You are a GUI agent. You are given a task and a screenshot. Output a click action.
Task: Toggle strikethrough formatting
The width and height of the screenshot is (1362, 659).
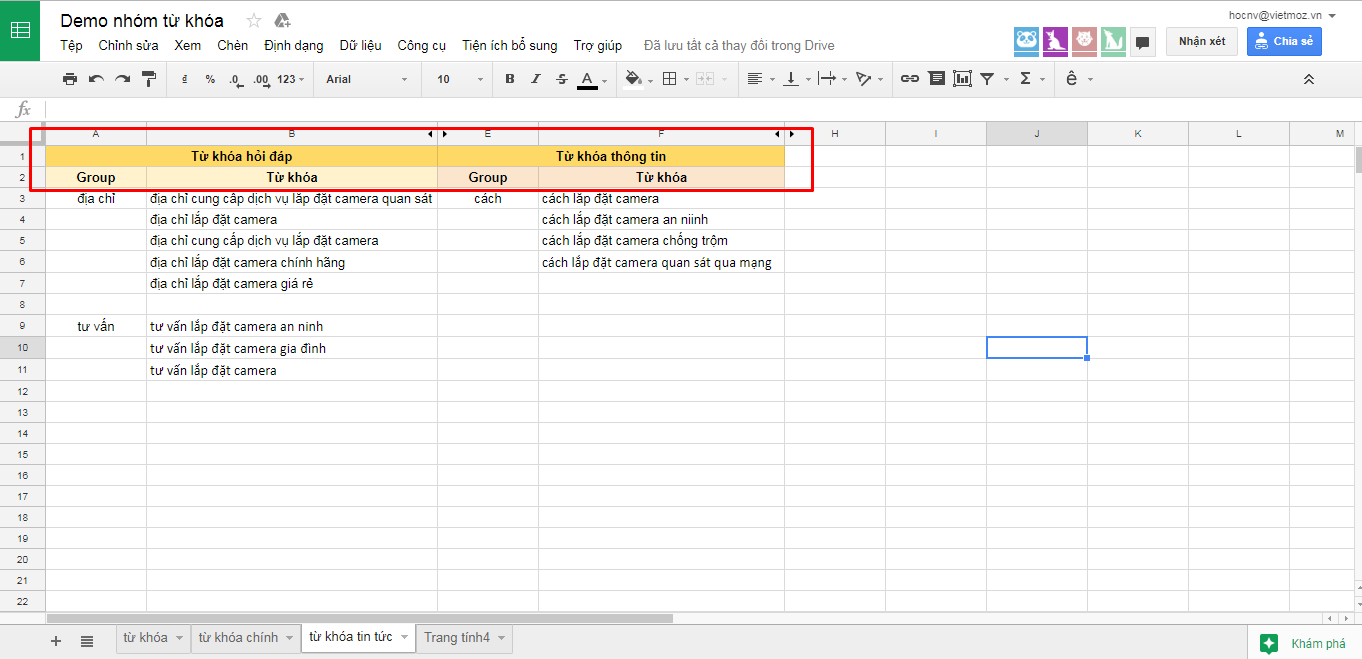pos(561,79)
